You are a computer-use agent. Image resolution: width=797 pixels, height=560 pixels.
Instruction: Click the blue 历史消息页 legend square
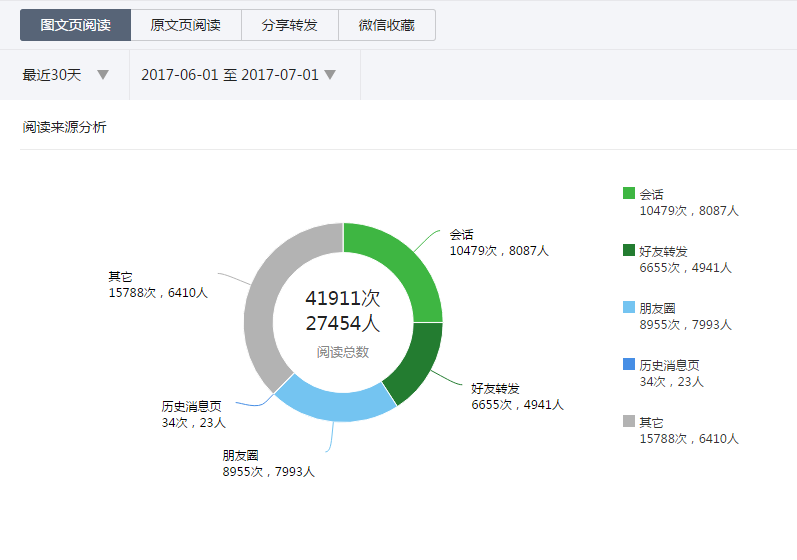629,365
